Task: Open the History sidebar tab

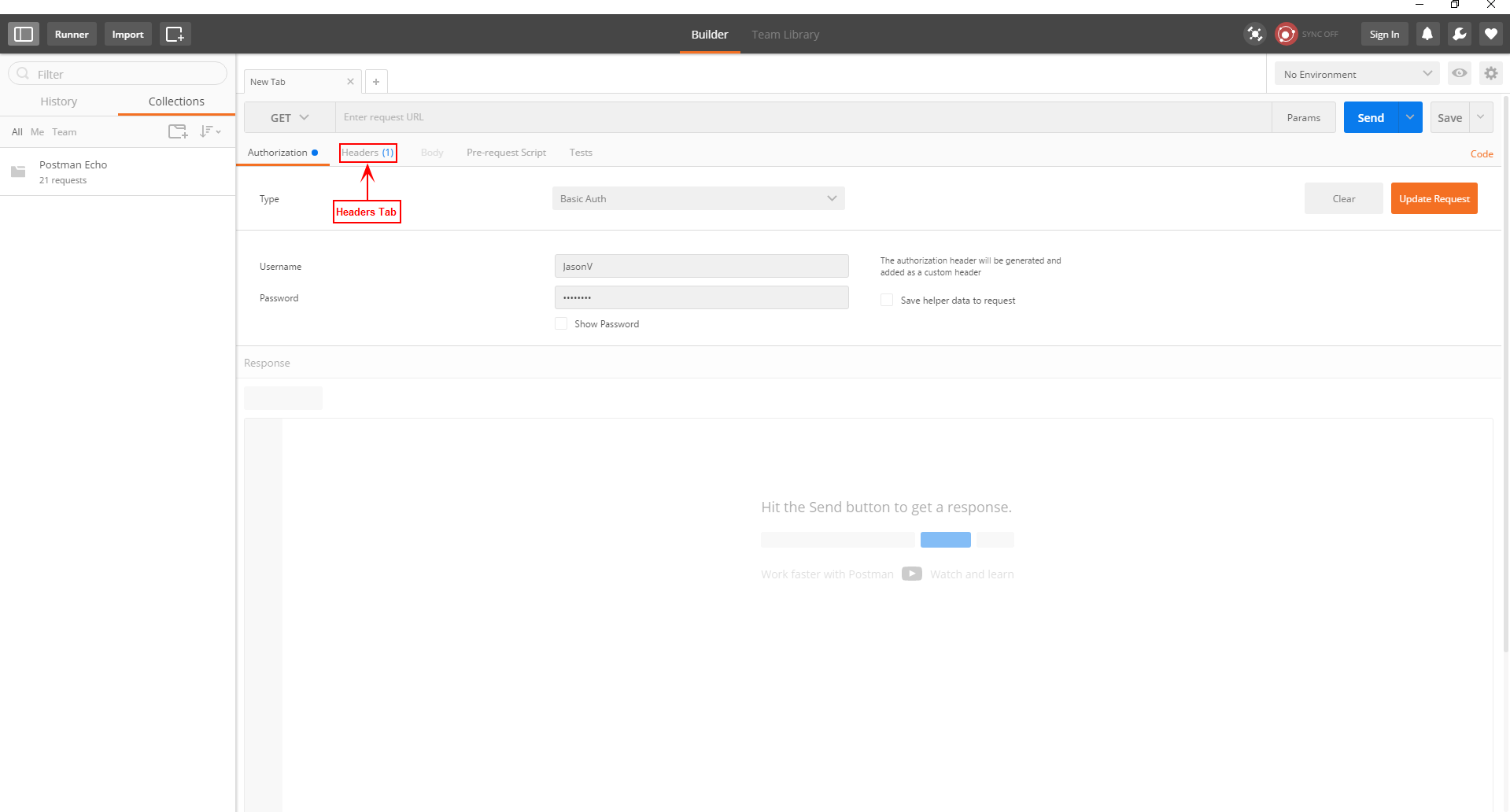Action: [59, 101]
